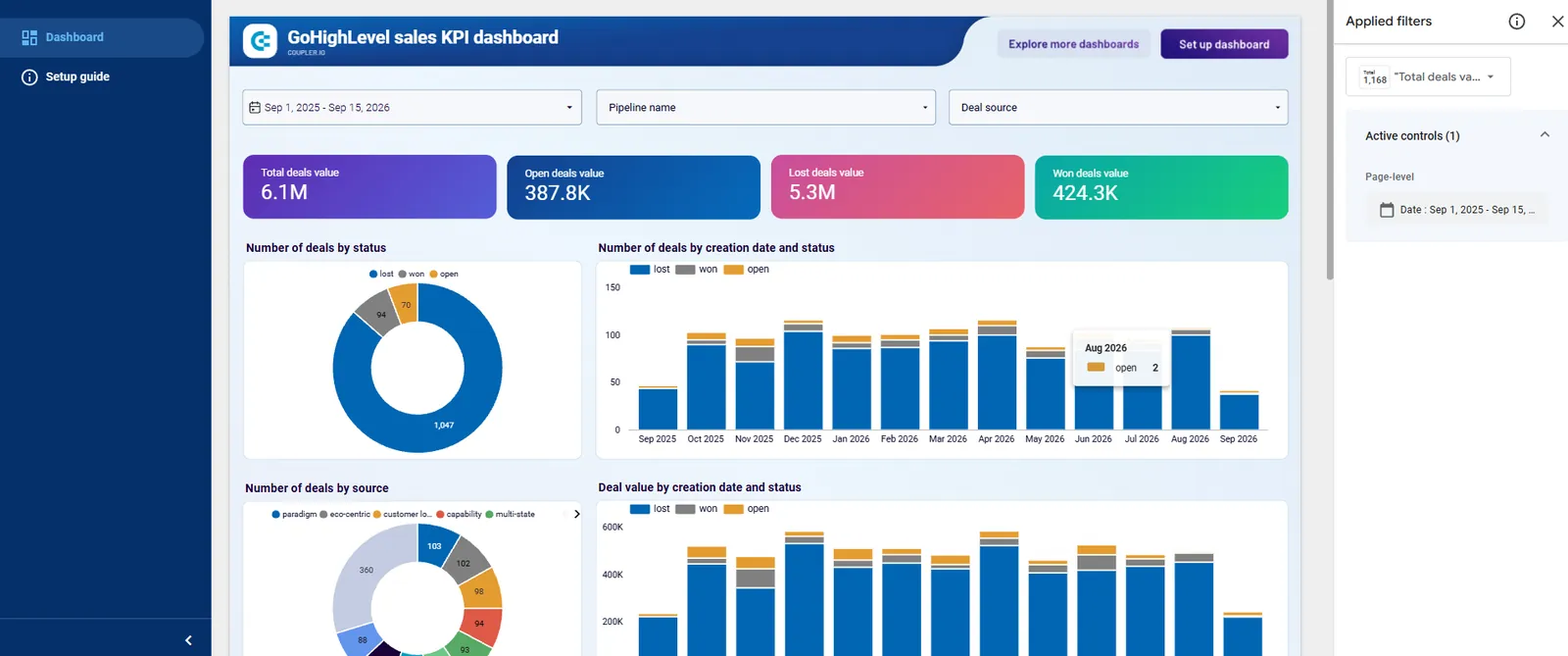The width and height of the screenshot is (1568, 656).
Task: Collapse the Active controls (1) section
Action: (x=1544, y=135)
